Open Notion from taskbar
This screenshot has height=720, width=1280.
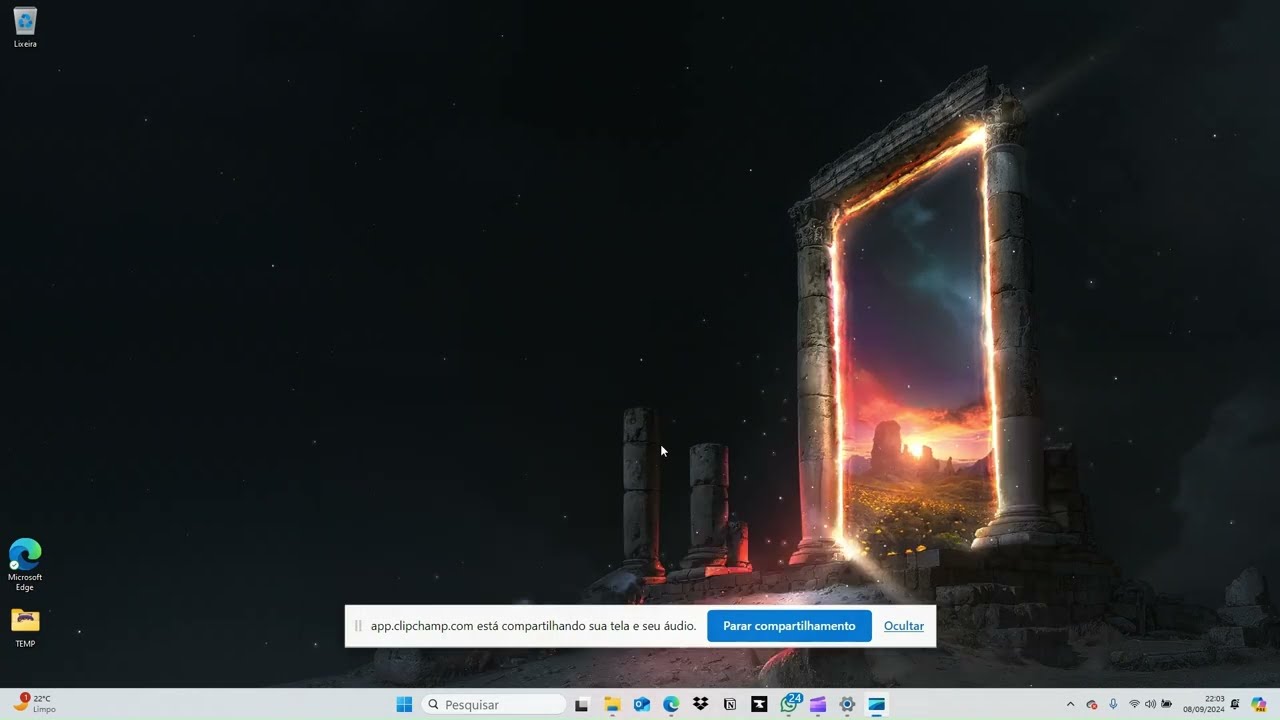[x=730, y=705]
